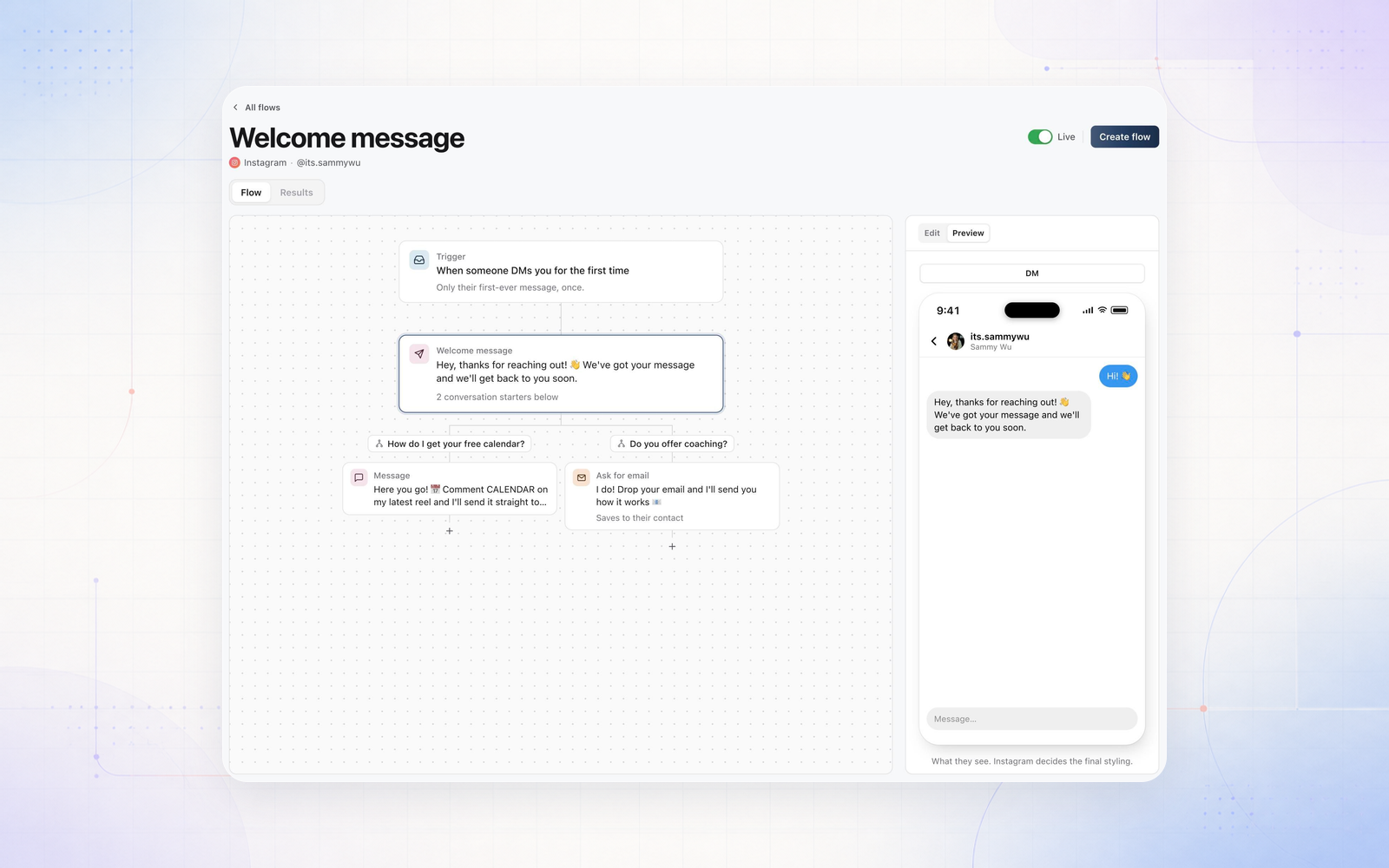Click branch icon beside coaching starter
The width and height of the screenshot is (1389, 868).
pos(622,444)
